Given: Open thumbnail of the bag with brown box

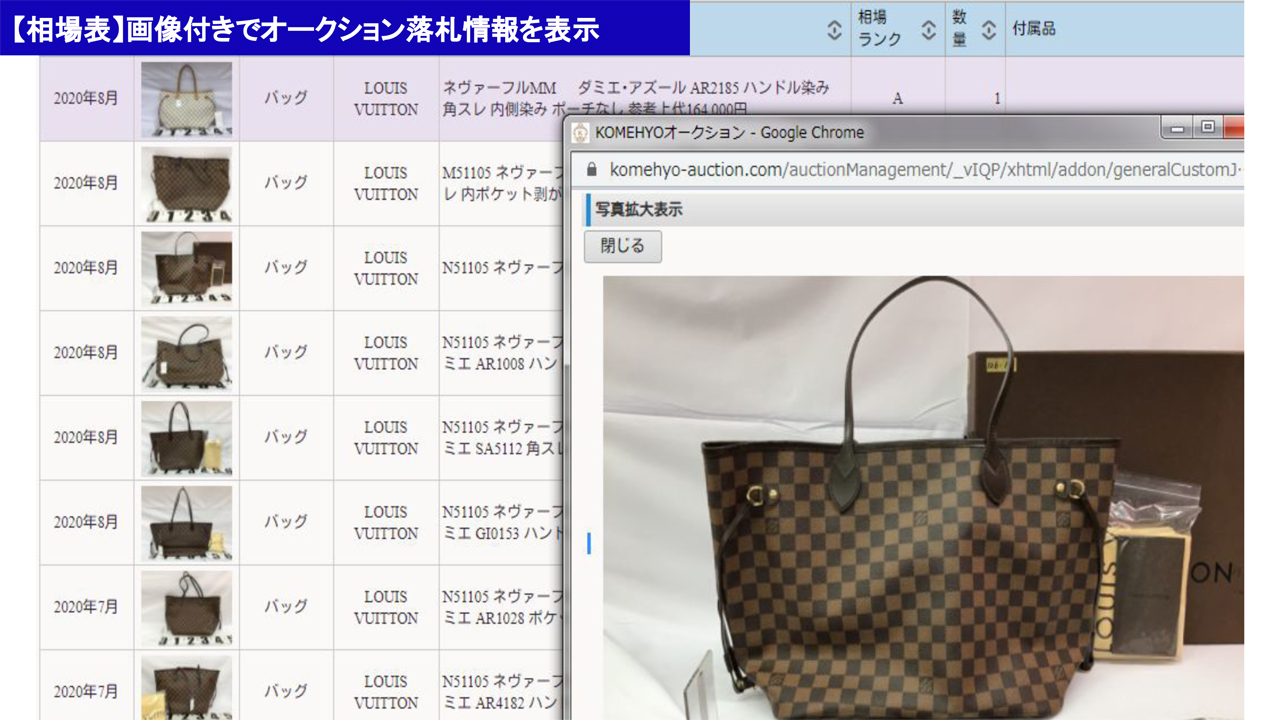Looking at the screenshot, I should [x=187, y=269].
